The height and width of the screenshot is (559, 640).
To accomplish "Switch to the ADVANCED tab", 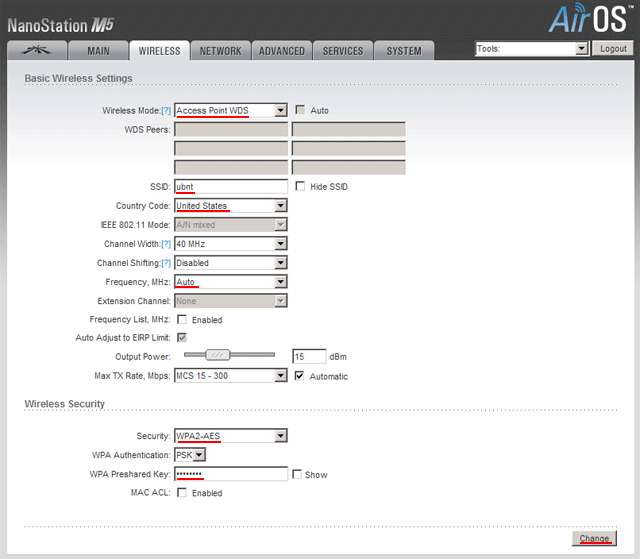I will [x=282, y=51].
